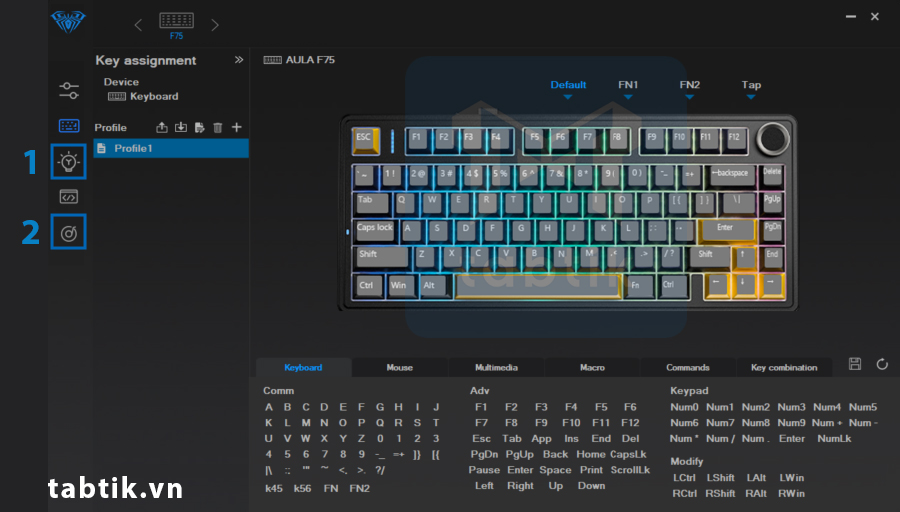The height and width of the screenshot is (512, 900).
Task: Select the spacebar on keyboard image
Action: [537, 286]
